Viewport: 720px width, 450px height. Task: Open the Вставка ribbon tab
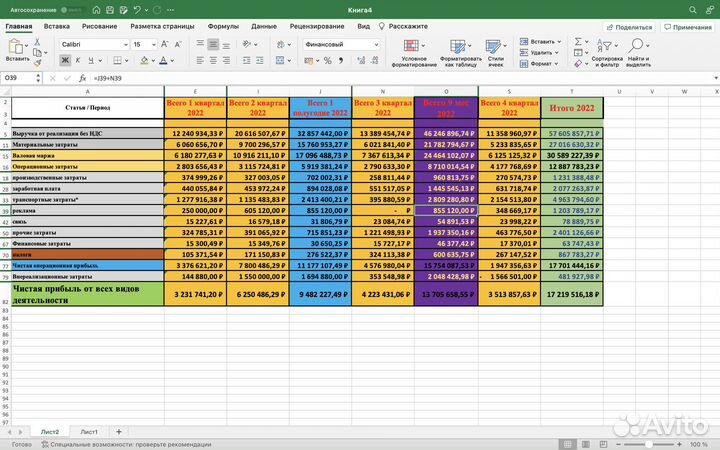[56, 26]
